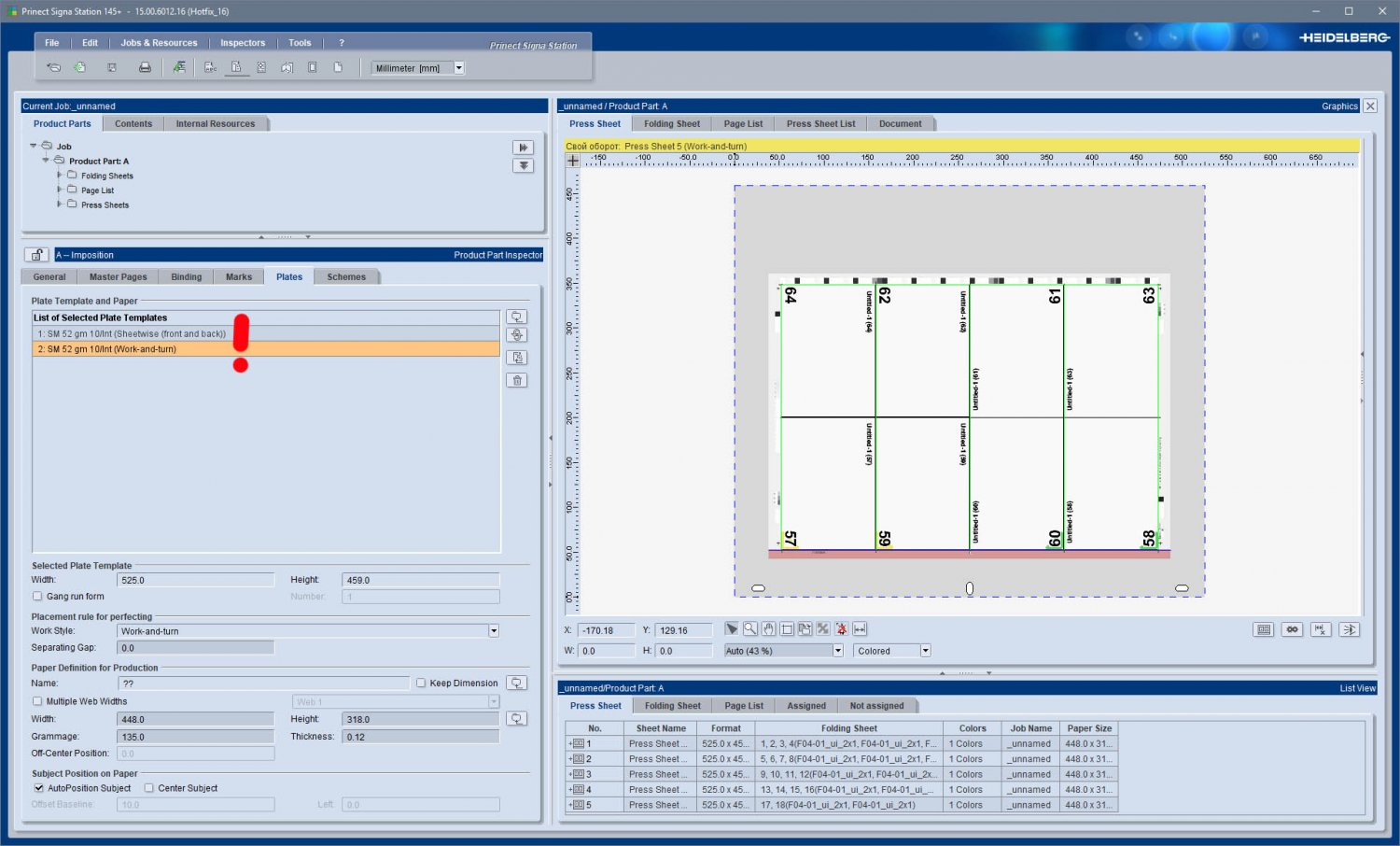This screenshot has width=1400, height=846.
Task: Expand the Folding Sheets tree node
Action: click(60, 176)
